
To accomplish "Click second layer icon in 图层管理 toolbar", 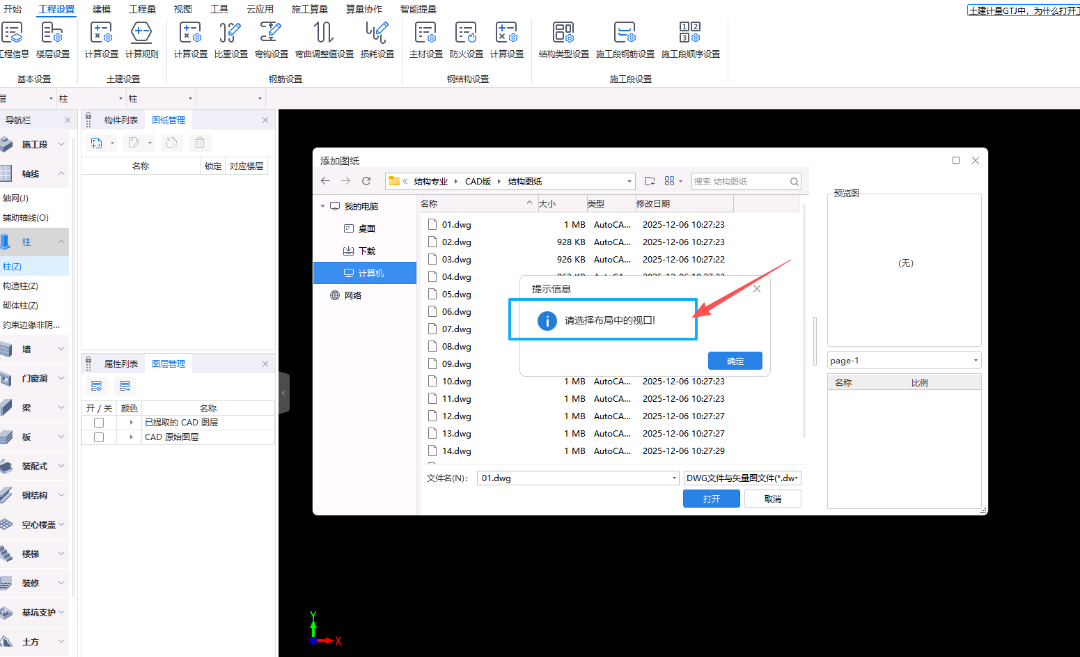I will pyautogui.click(x=125, y=386).
